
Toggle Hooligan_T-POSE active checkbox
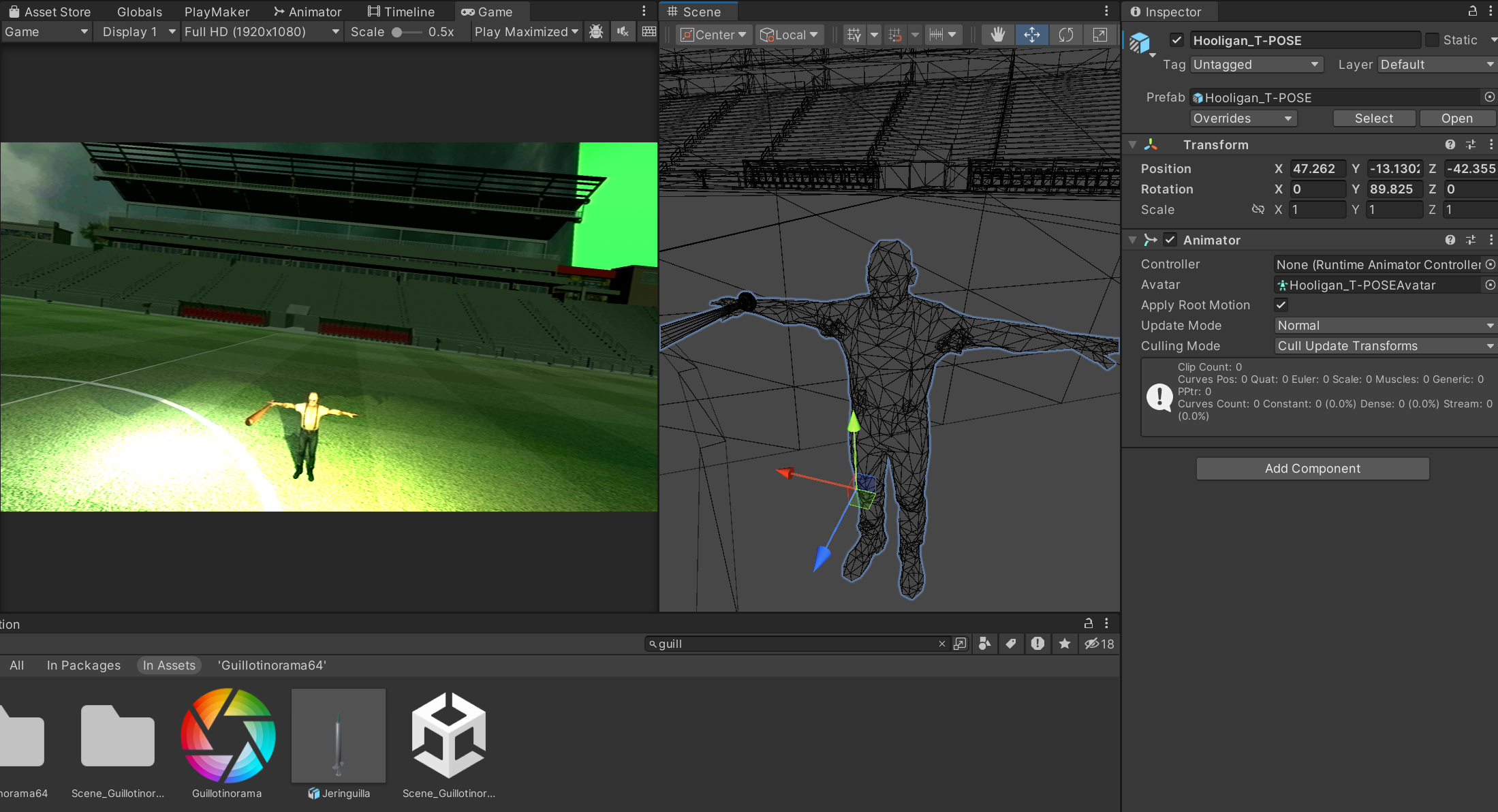(x=1176, y=40)
